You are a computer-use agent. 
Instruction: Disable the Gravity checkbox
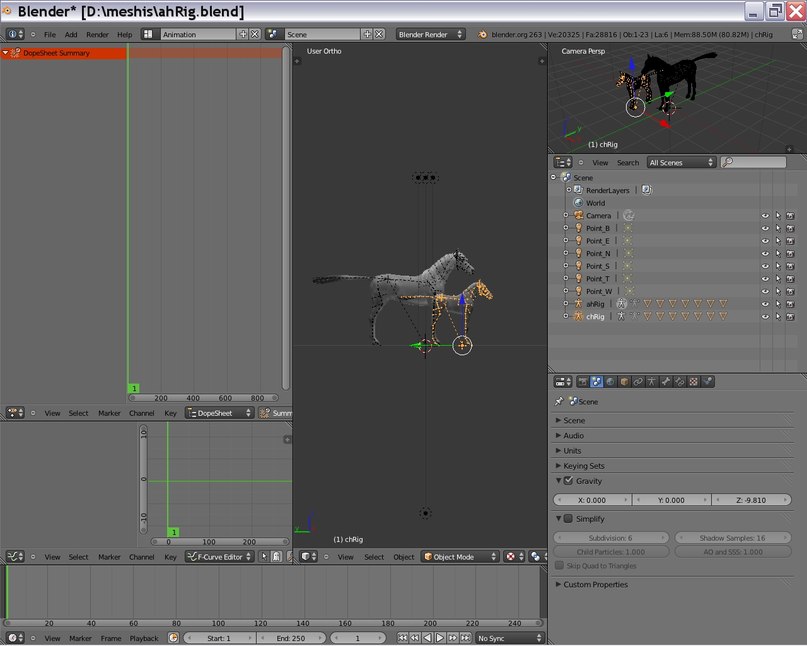point(568,481)
